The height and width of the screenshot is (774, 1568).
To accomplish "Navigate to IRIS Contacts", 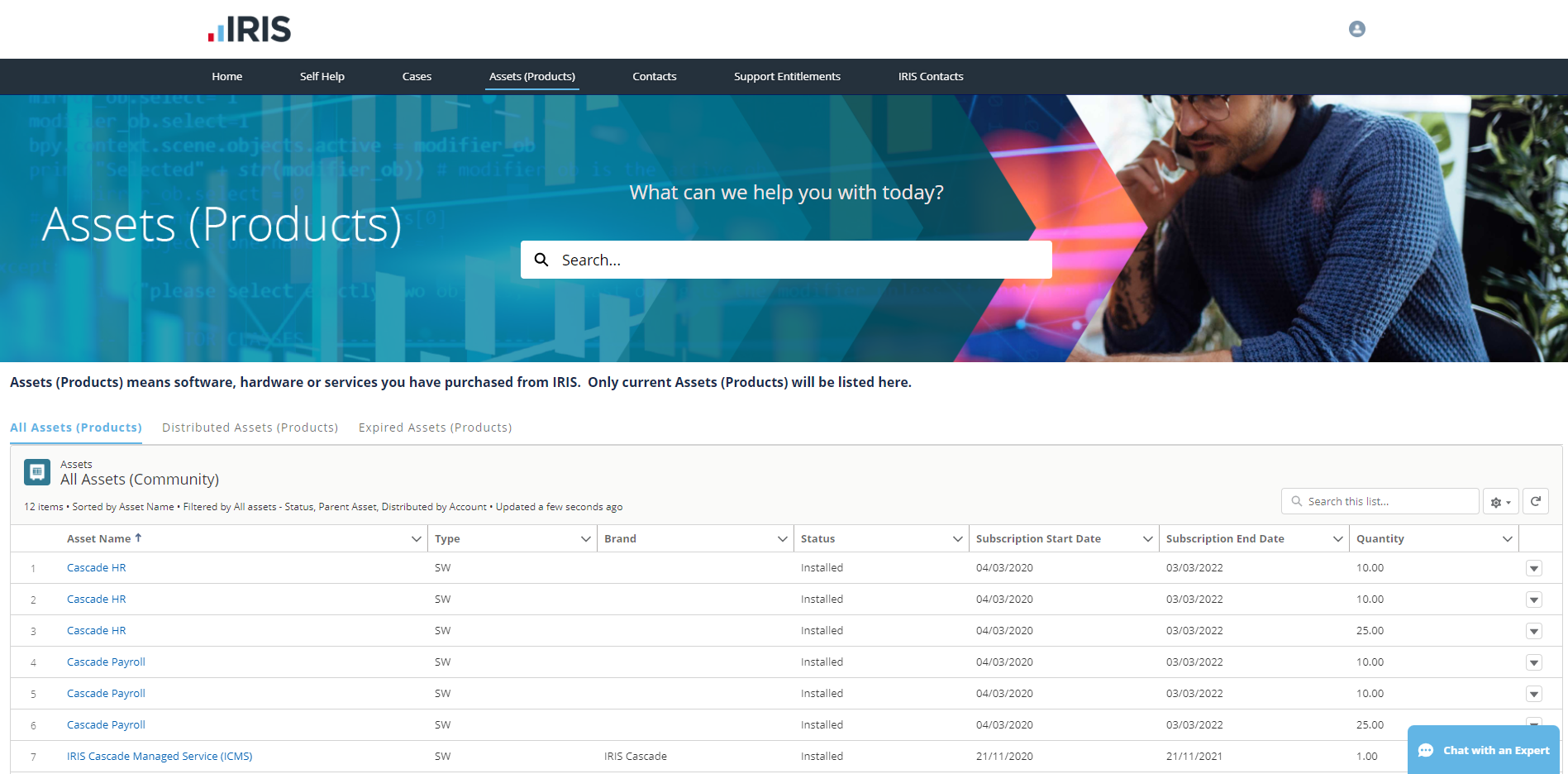I will pyautogui.click(x=931, y=76).
